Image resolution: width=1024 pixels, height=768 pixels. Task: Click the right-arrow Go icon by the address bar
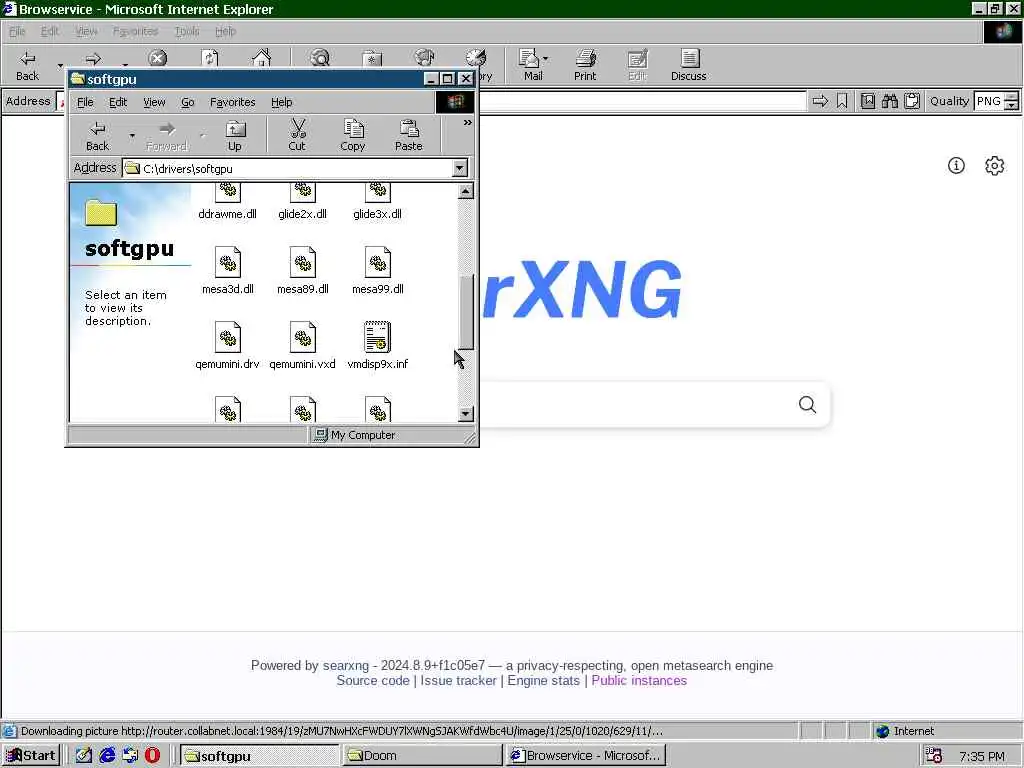click(820, 101)
